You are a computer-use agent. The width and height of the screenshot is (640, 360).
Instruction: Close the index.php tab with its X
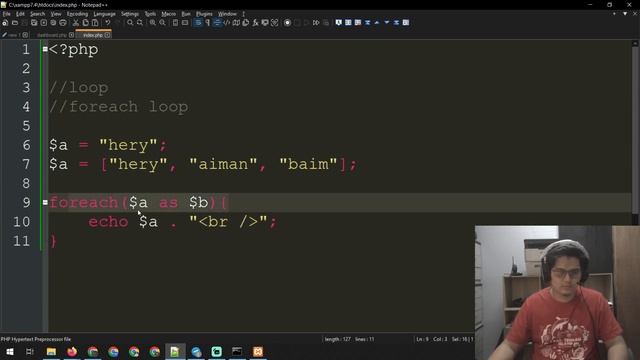tap(107, 35)
